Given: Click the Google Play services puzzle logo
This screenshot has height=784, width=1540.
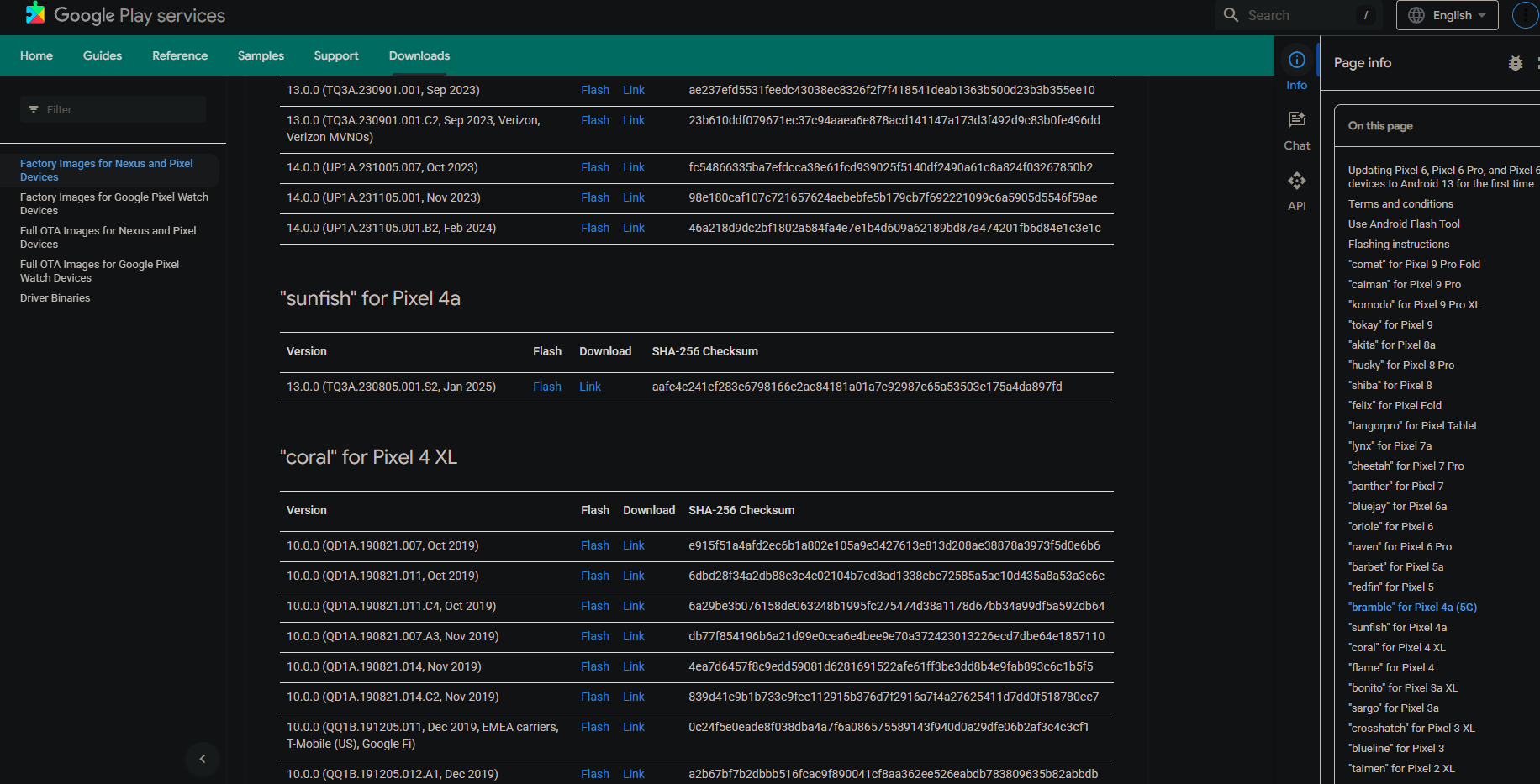Looking at the screenshot, I should 35,13.
